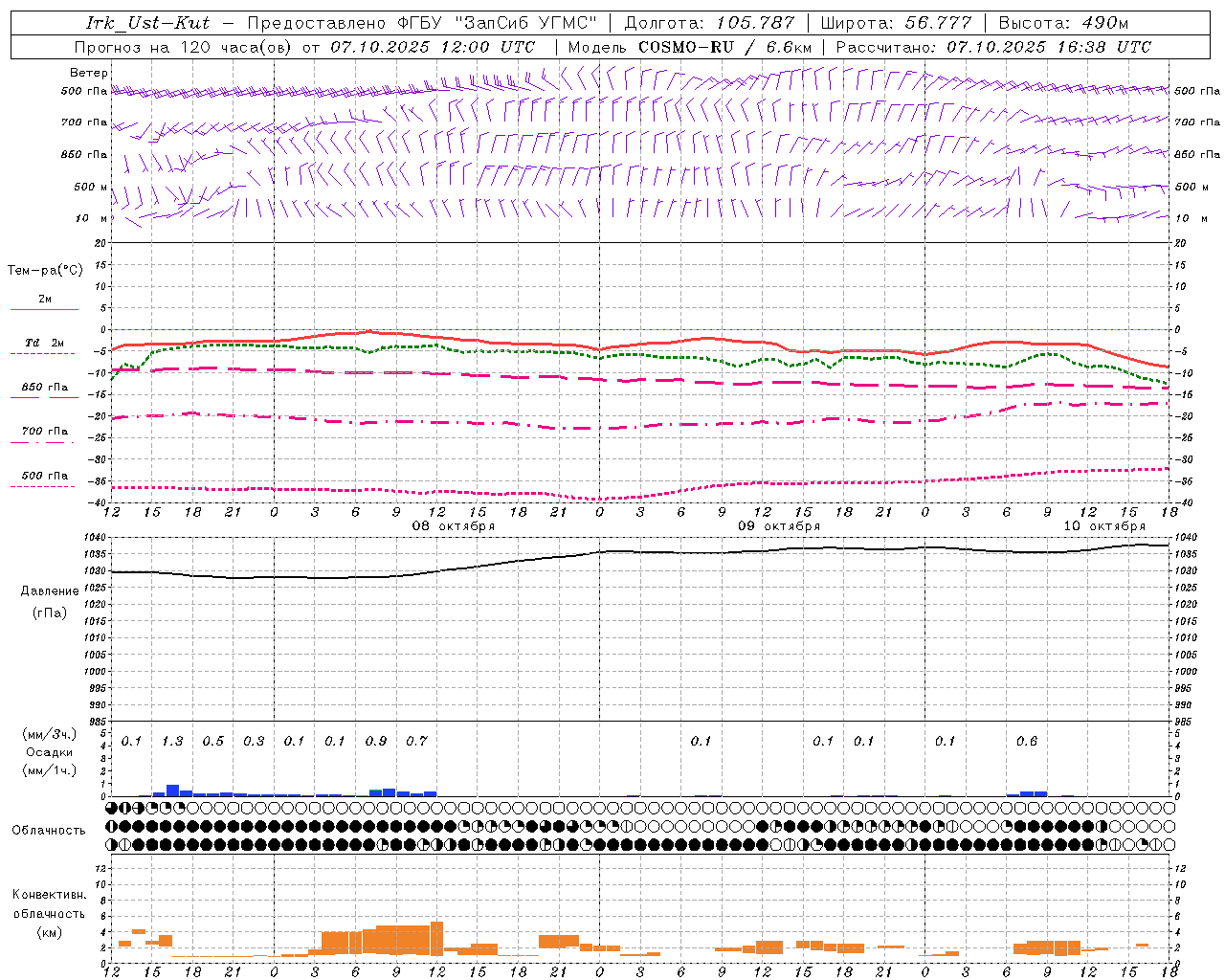This screenshot has width=1225, height=980.
Task: Click the '09 октября' date label
Action: point(779,526)
